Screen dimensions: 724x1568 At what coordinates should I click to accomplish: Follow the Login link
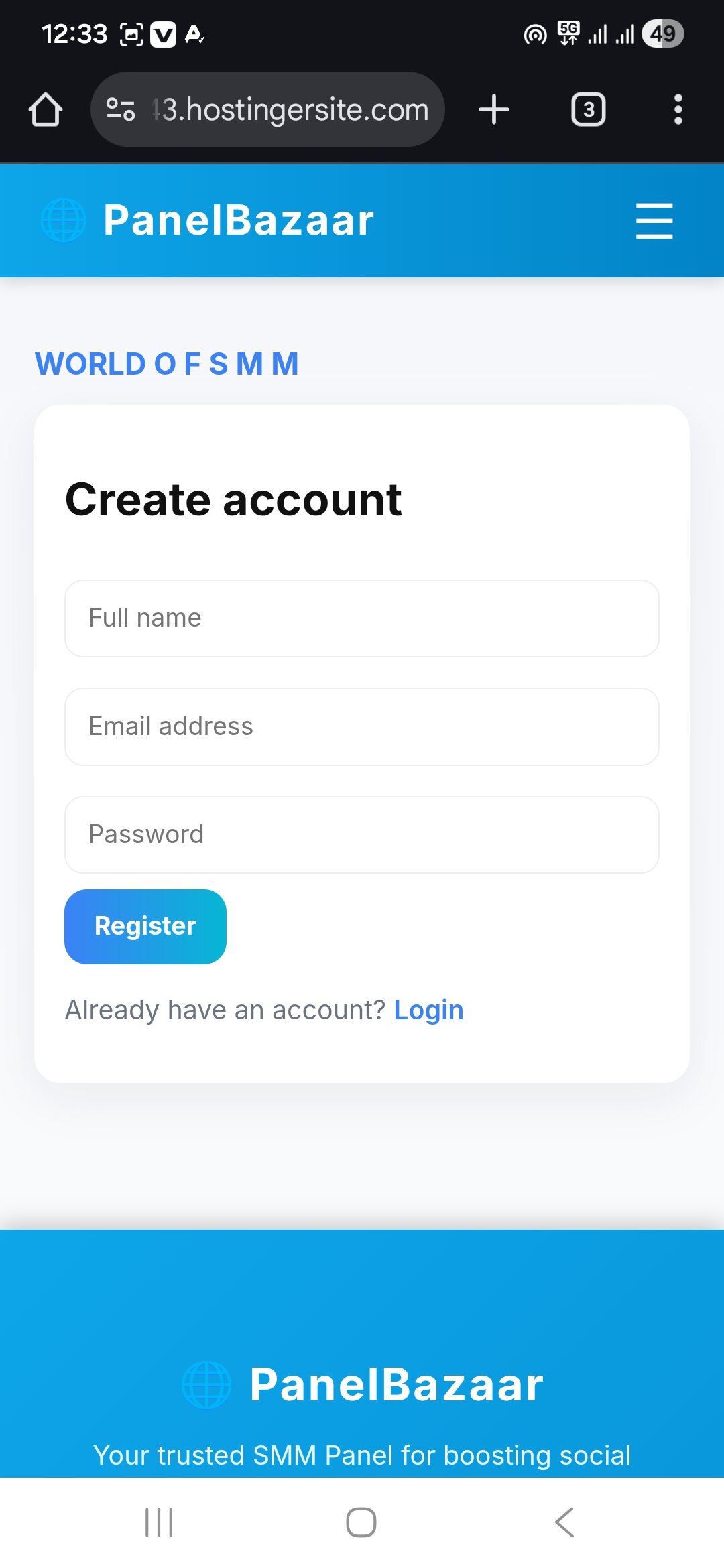click(x=428, y=1010)
